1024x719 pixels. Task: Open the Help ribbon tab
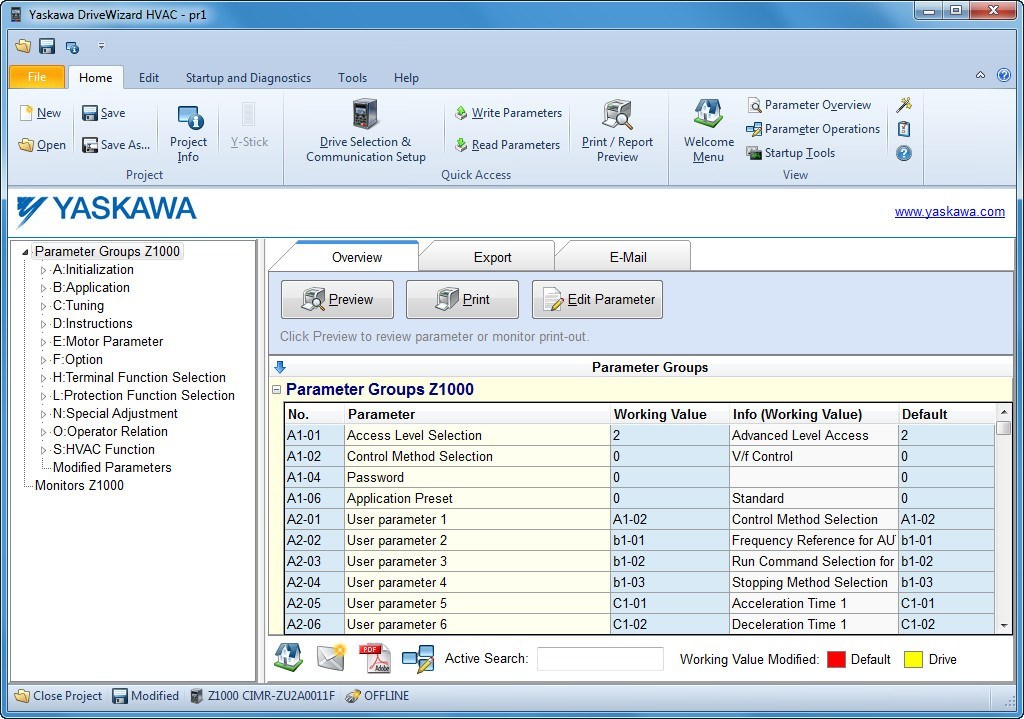(x=406, y=77)
